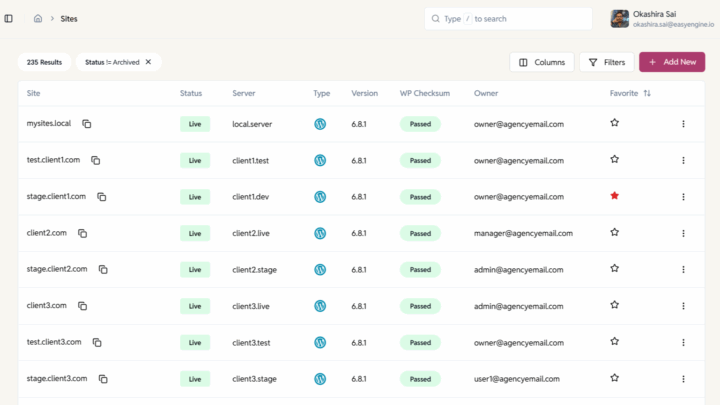Unfavorite stage.client1.com with red star

[x=614, y=196]
